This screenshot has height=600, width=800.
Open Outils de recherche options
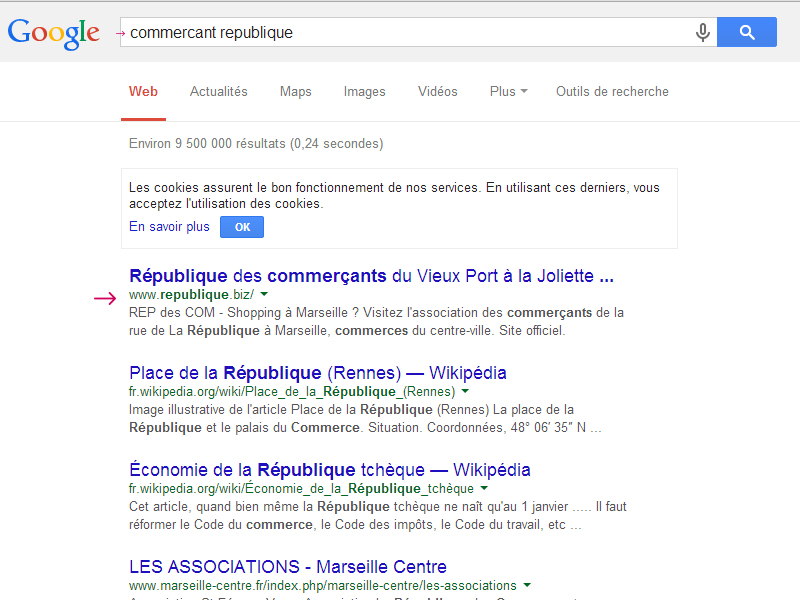pyautogui.click(x=612, y=91)
